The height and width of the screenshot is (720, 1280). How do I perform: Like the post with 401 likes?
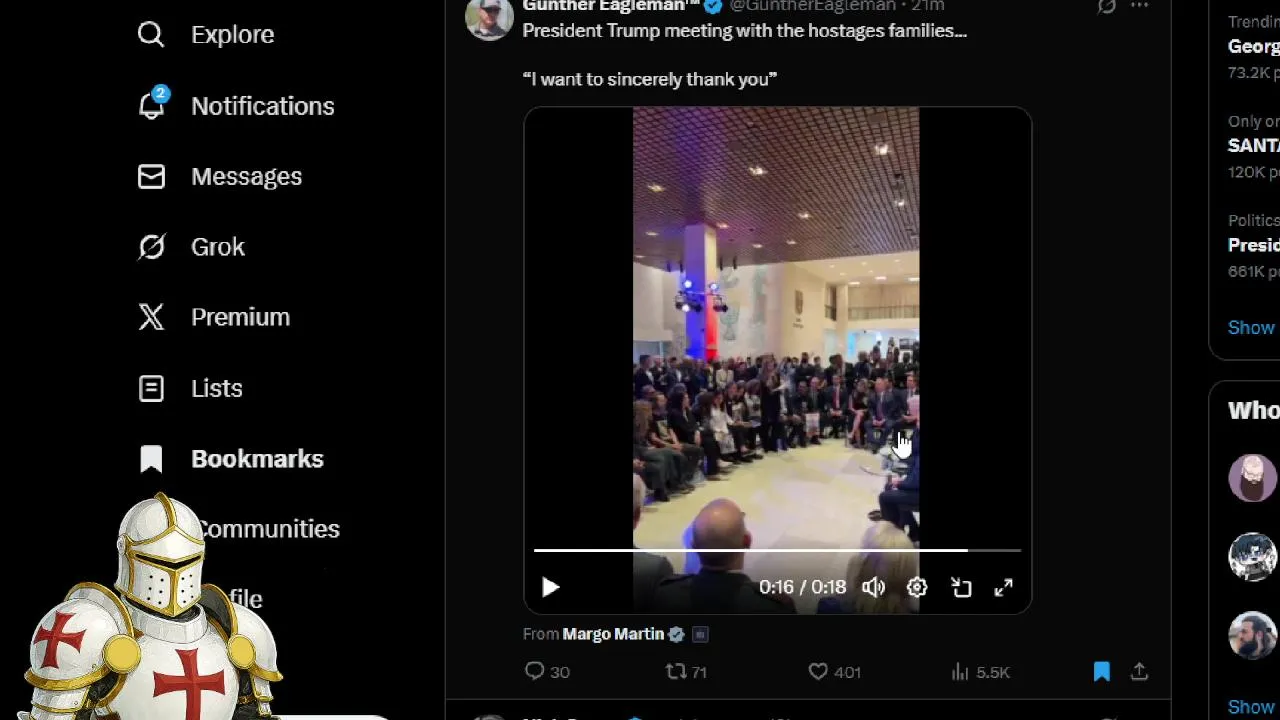(x=818, y=672)
